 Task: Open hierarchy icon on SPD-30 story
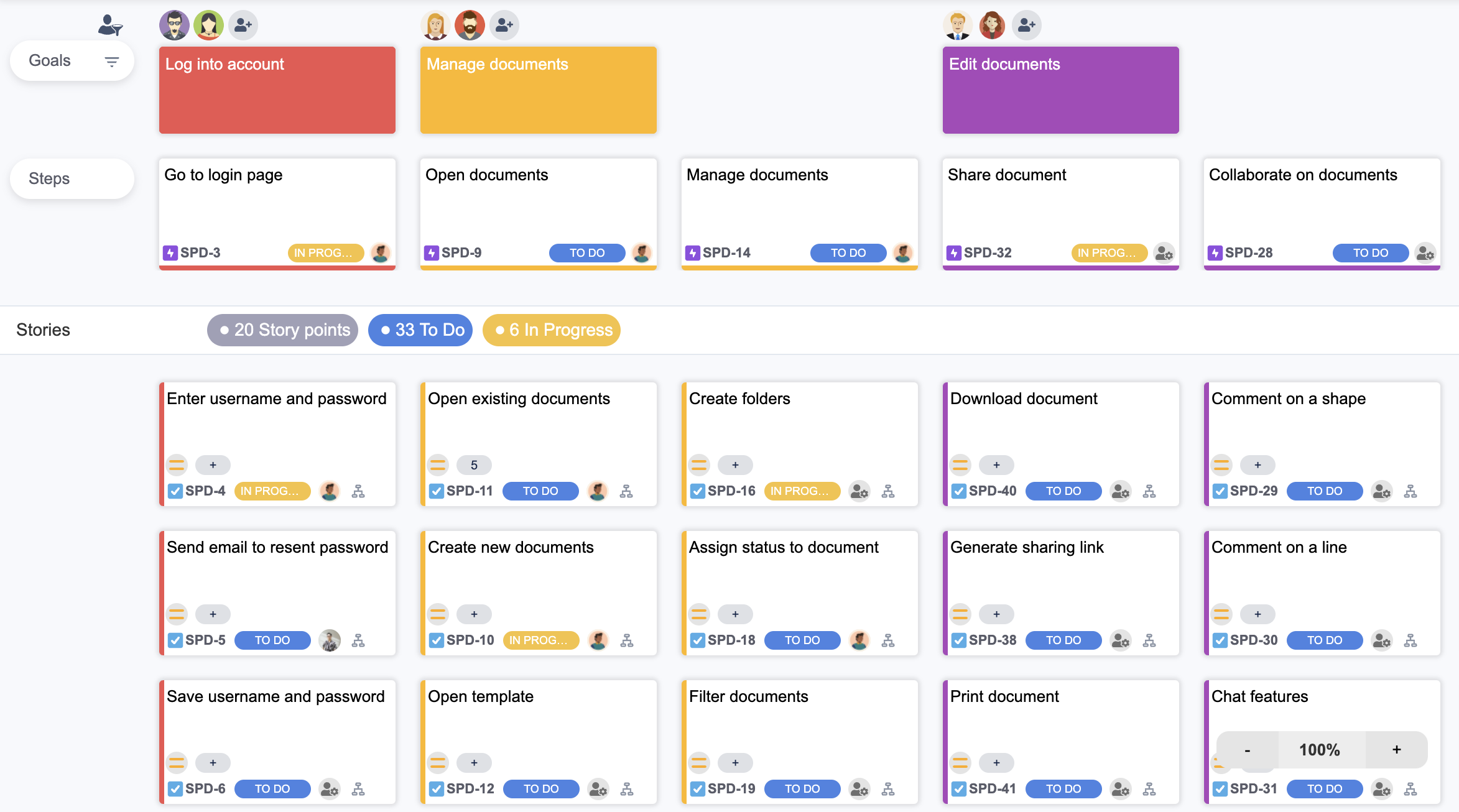coord(1410,640)
